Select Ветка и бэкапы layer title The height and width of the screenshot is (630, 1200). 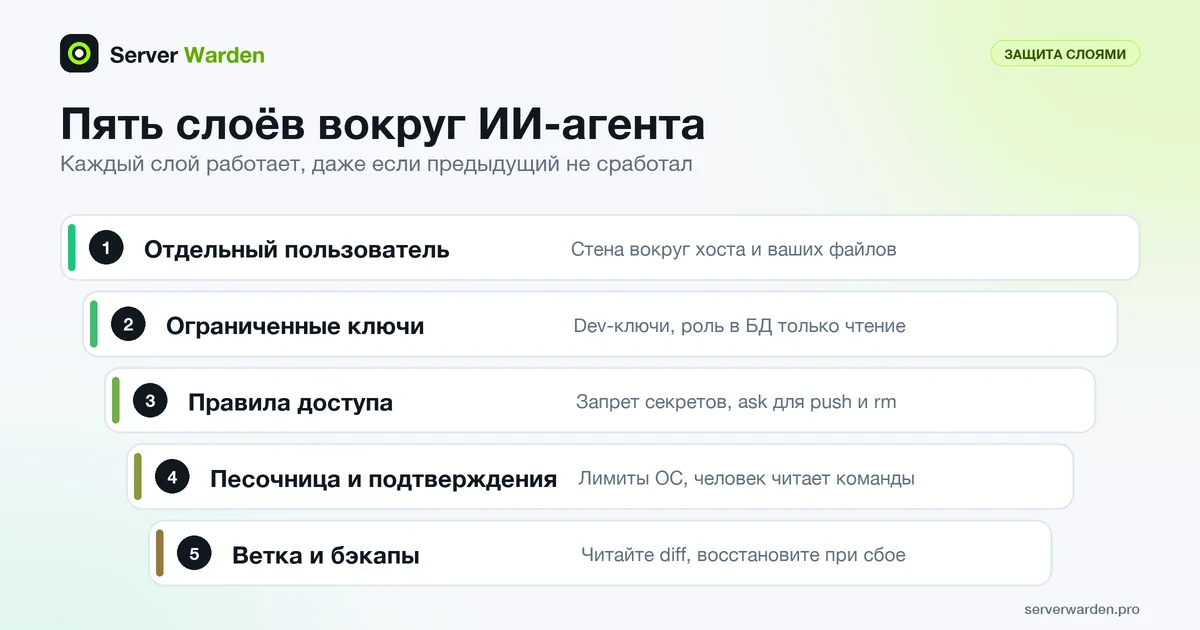pos(326,555)
